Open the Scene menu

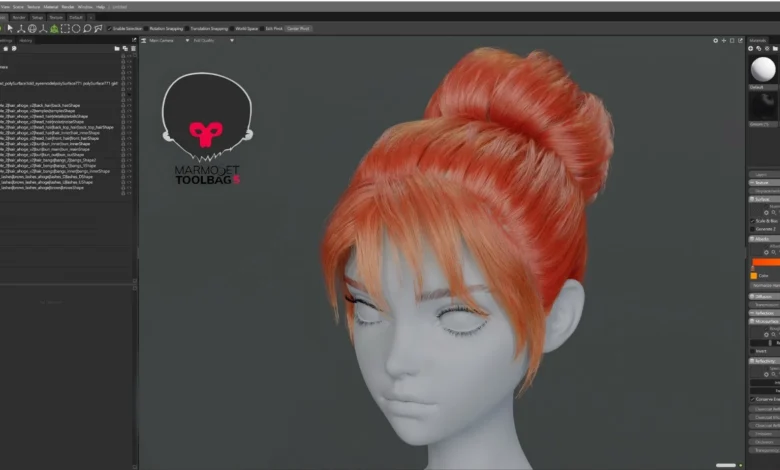coord(18,7)
